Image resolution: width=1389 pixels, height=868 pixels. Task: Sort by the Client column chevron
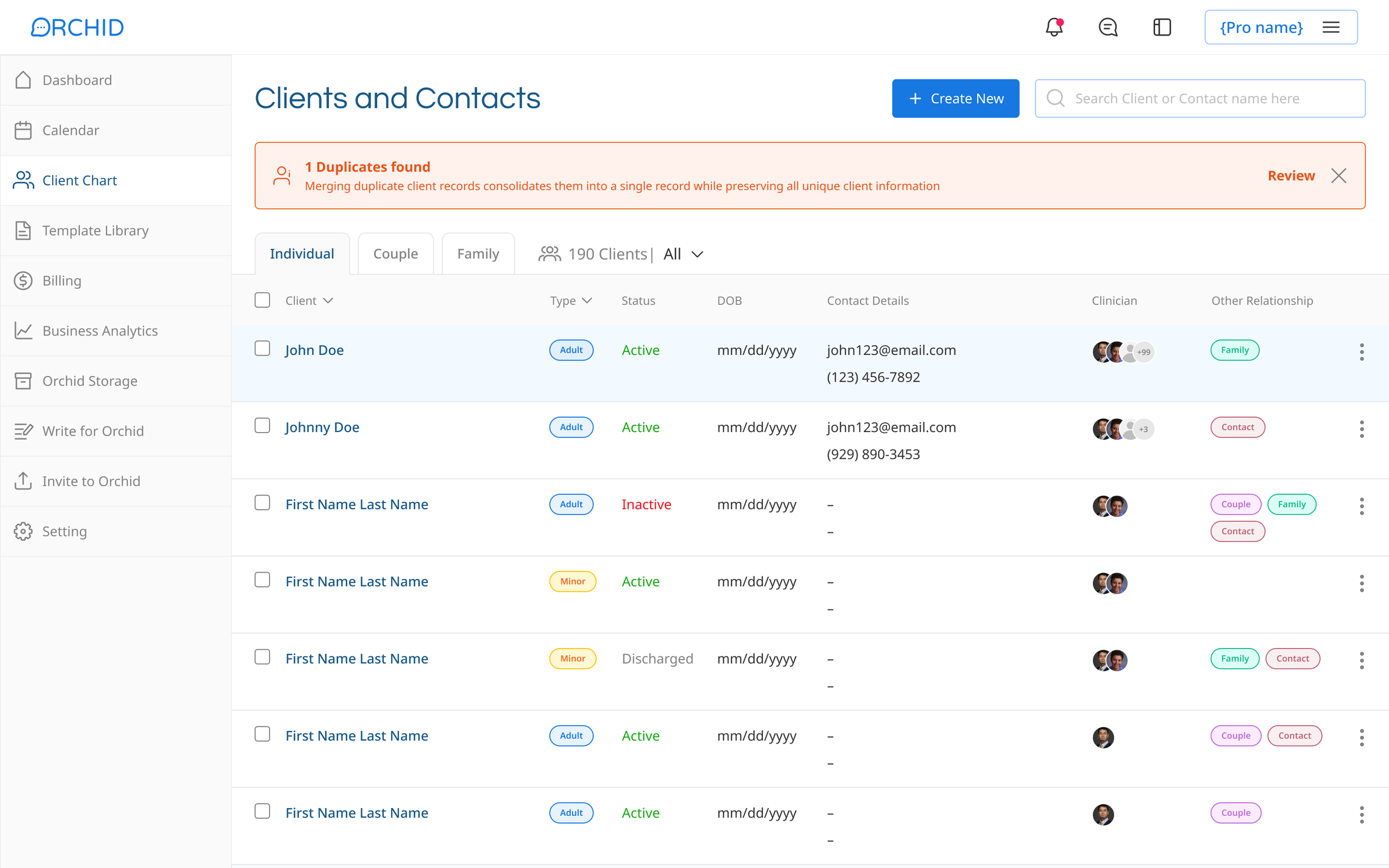click(x=328, y=300)
